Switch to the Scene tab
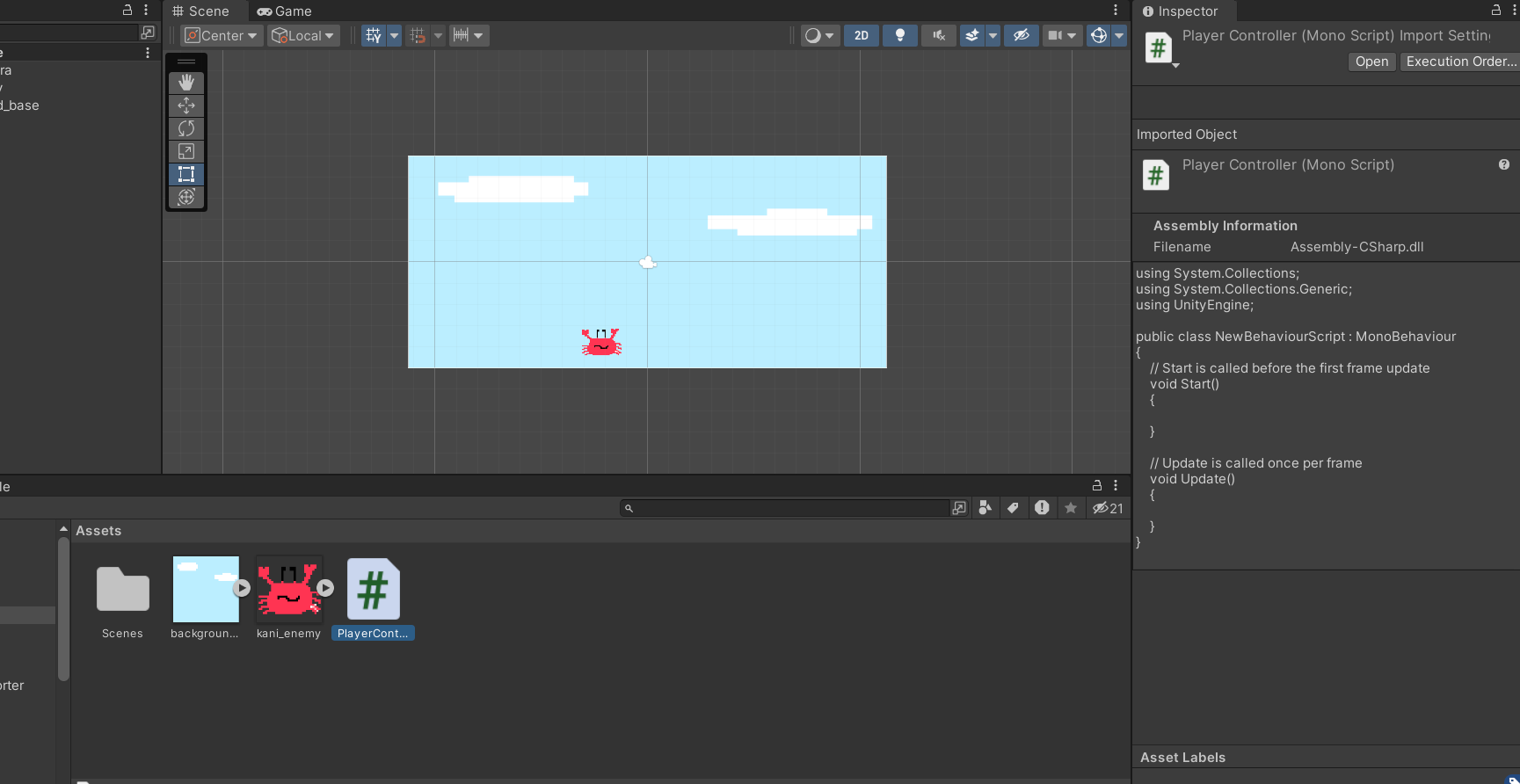The image size is (1520, 784). (200, 11)
